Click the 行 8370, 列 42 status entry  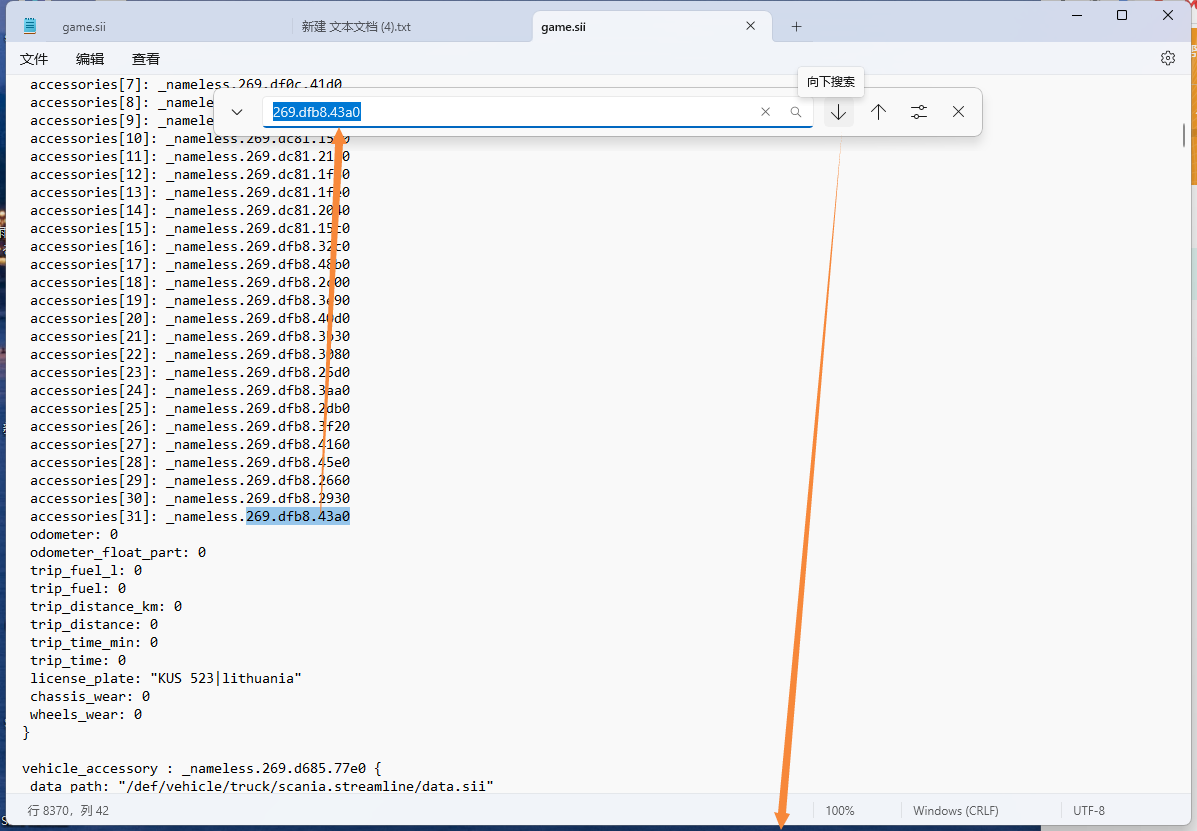click(x=68, y=810)
